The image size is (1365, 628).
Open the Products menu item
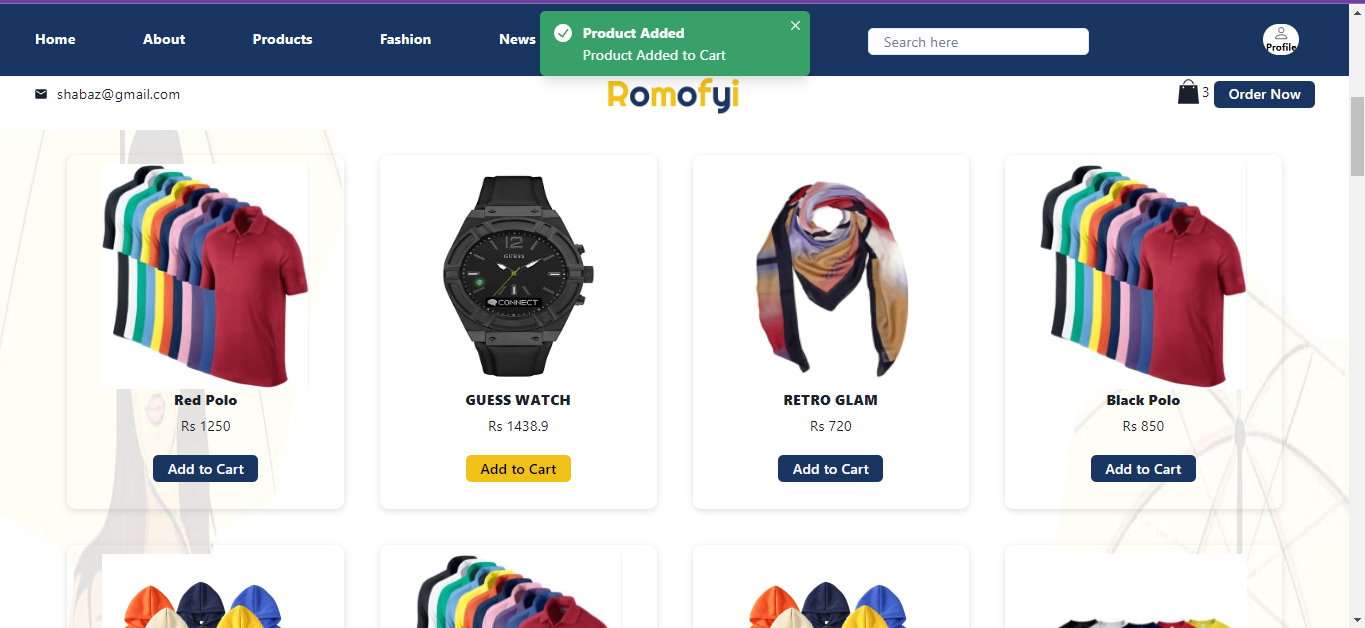point(282,39)
